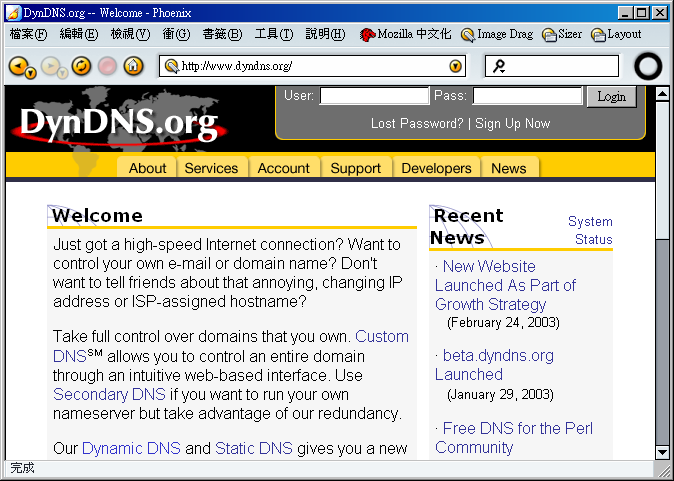Screen dimensions: 674x481
Task: Click the (January 29, 2003) date text
Action: point(500,394)
